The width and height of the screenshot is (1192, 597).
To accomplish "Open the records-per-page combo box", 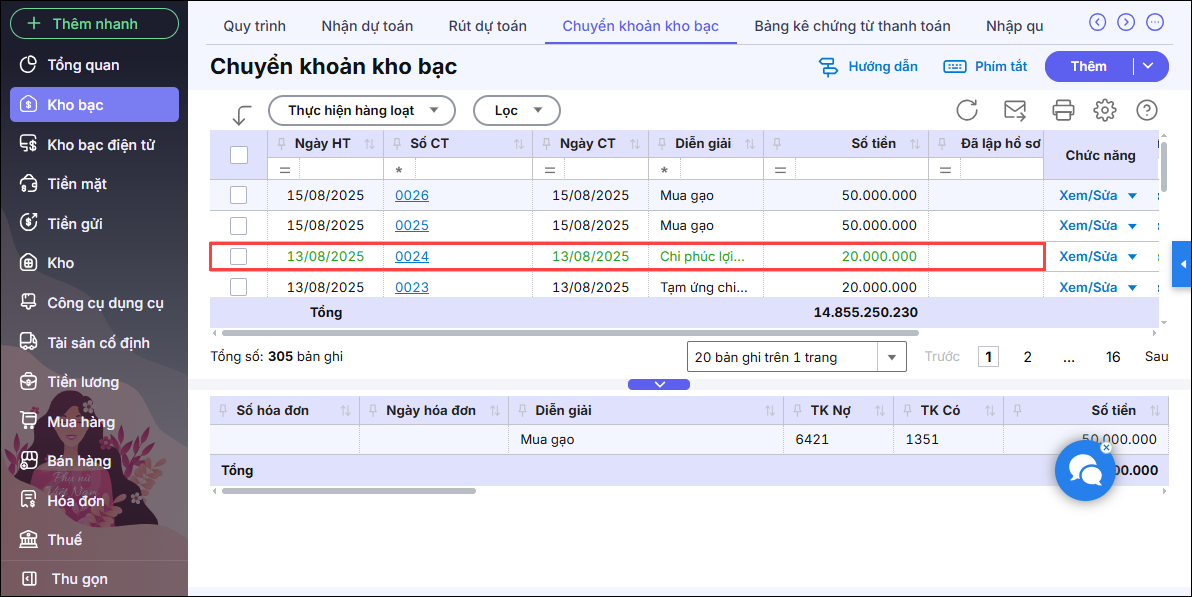I will (796, 357).
